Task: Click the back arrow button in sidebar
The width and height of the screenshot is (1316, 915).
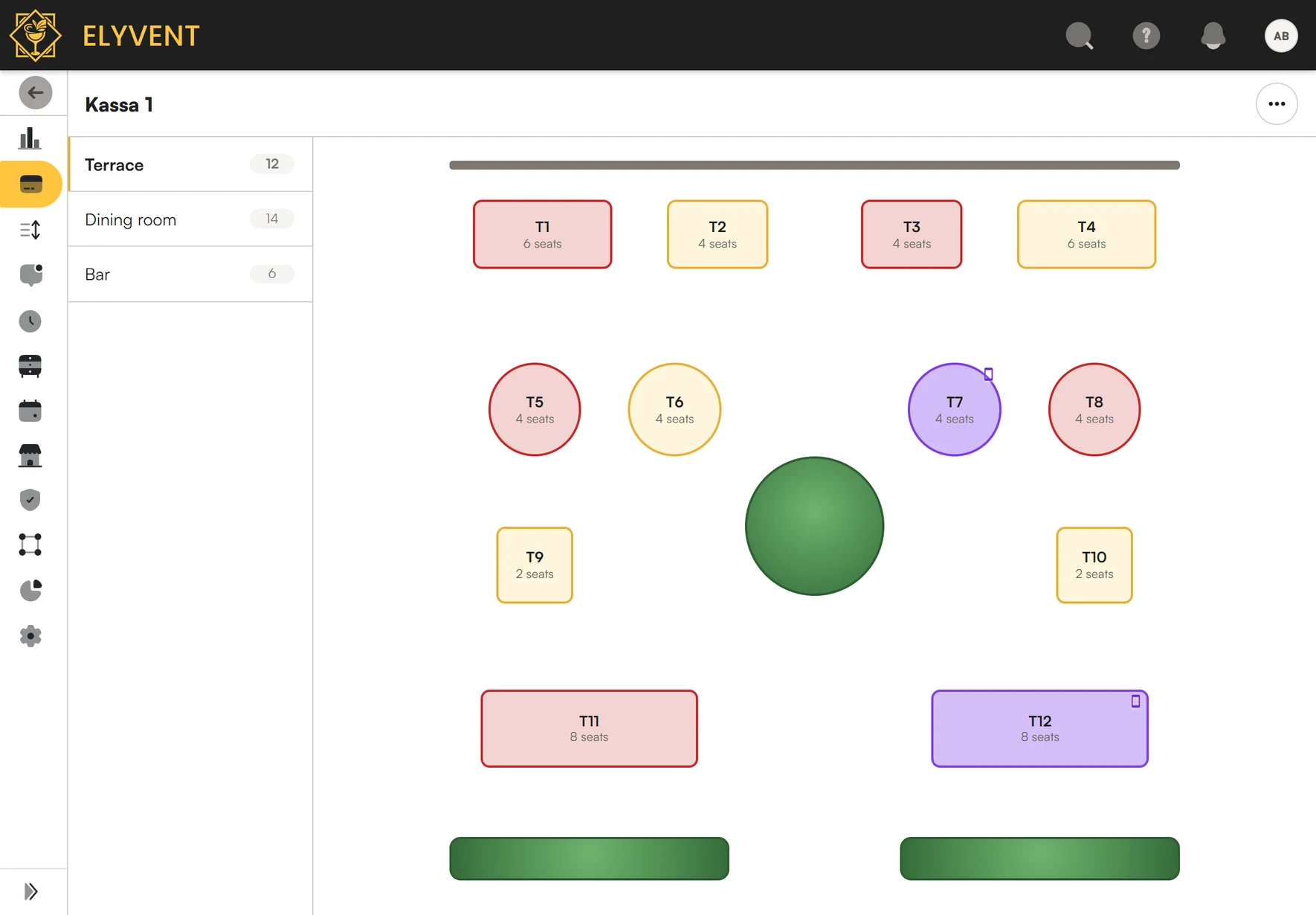Action: click(x=35, y=93)
